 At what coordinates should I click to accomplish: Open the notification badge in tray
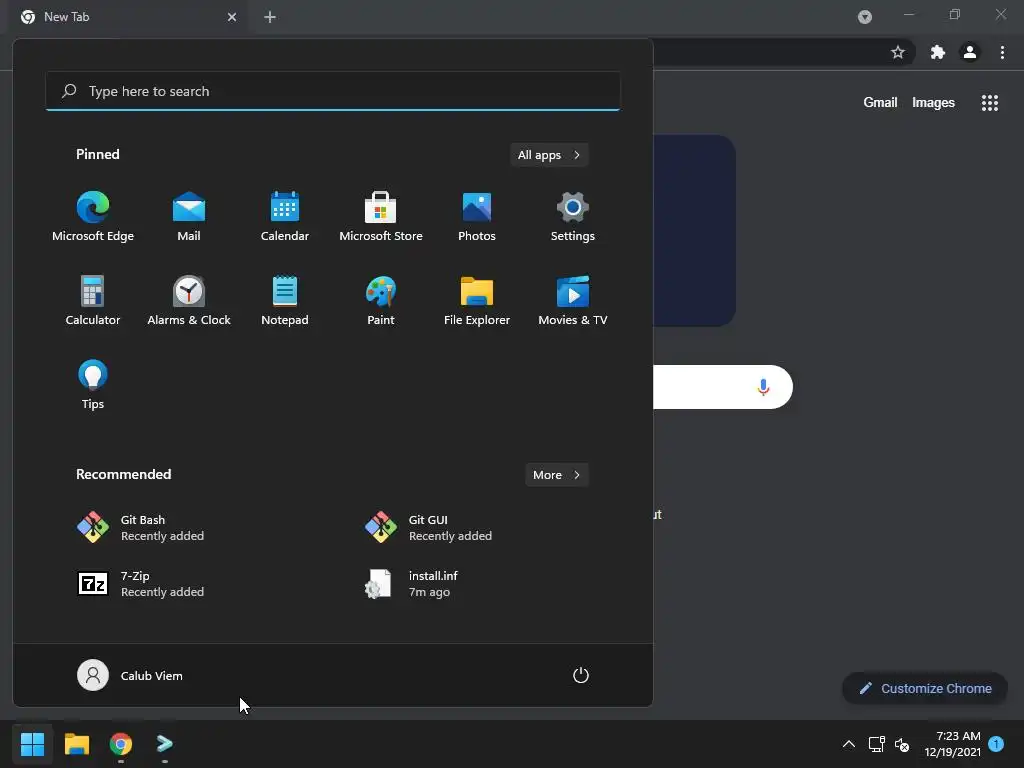click(996, 743)
